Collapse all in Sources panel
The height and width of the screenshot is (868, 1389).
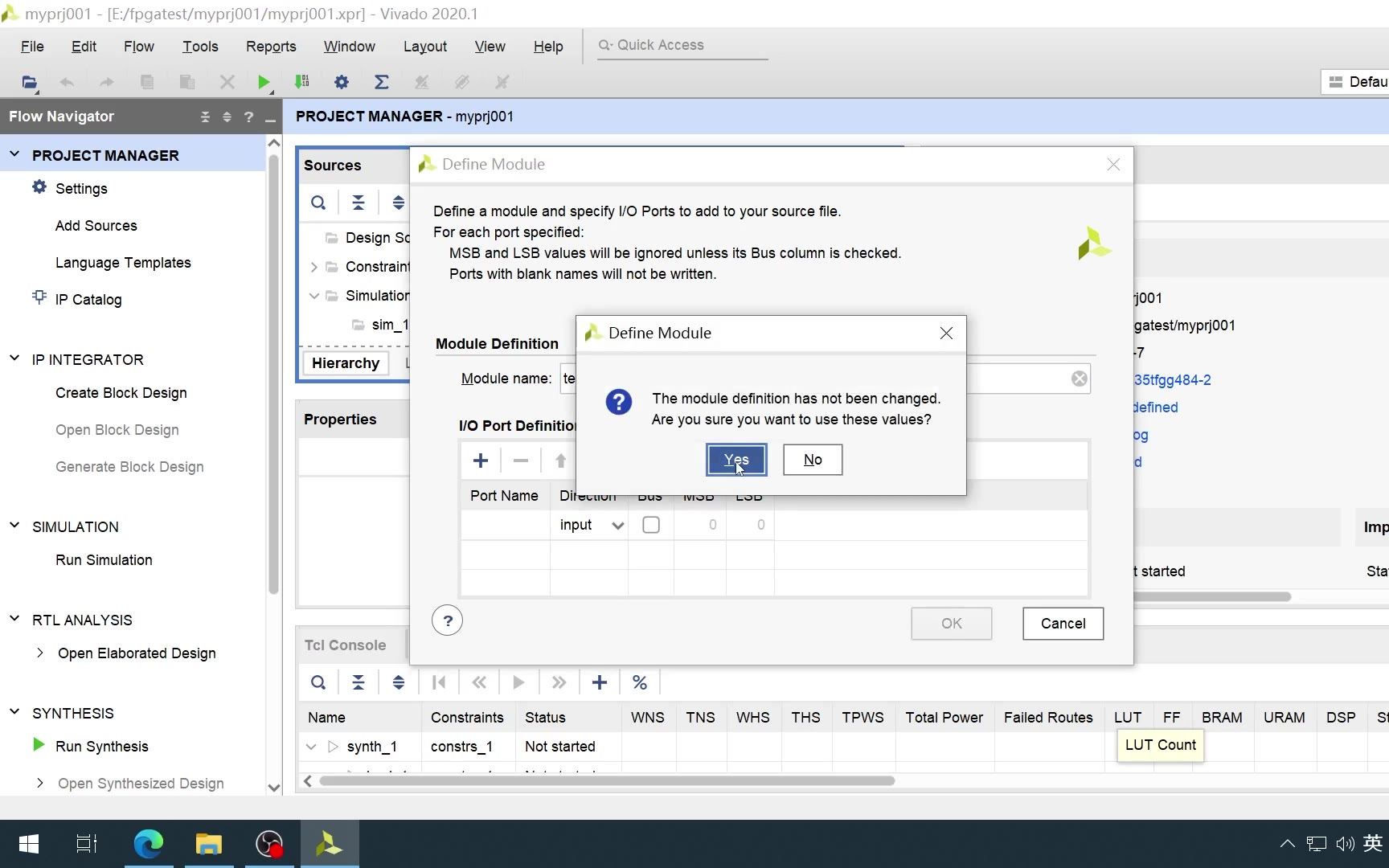click(x=359, y=203)
